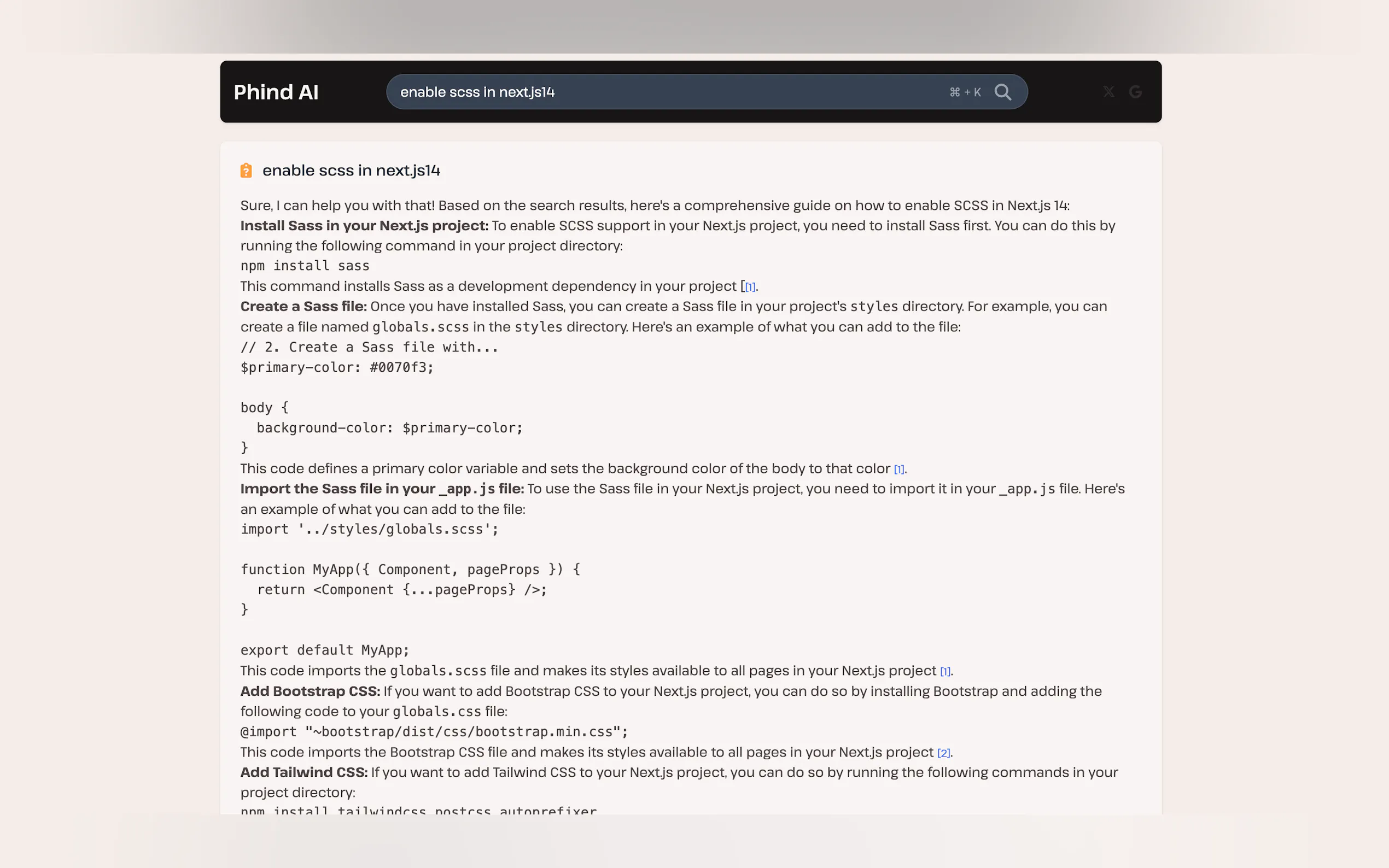Click the import '../styles/globals.scss' code line

tap(369, 529)
